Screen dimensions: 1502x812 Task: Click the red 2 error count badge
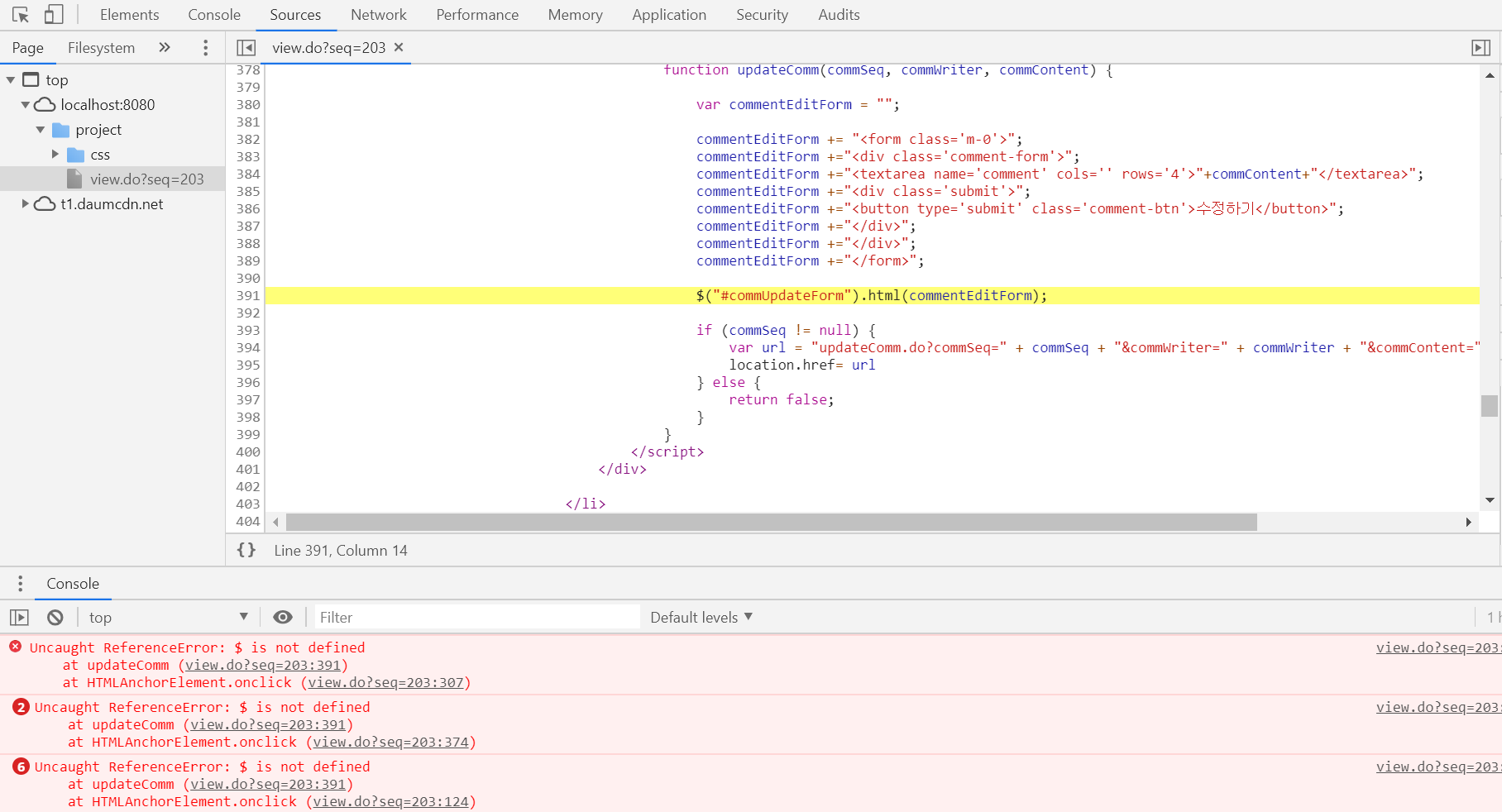[x=22, y=707]
